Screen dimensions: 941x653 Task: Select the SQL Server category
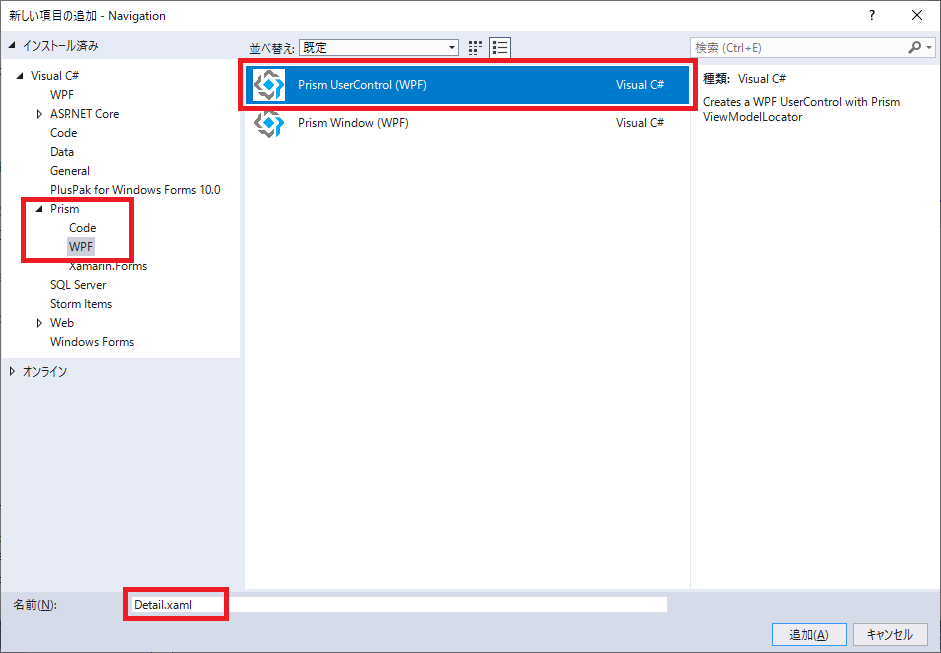78,284
